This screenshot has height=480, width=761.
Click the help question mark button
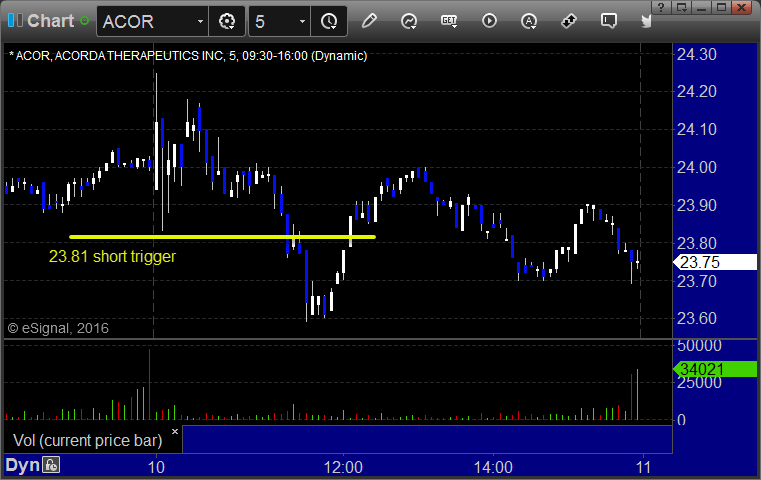click(661, 7)
